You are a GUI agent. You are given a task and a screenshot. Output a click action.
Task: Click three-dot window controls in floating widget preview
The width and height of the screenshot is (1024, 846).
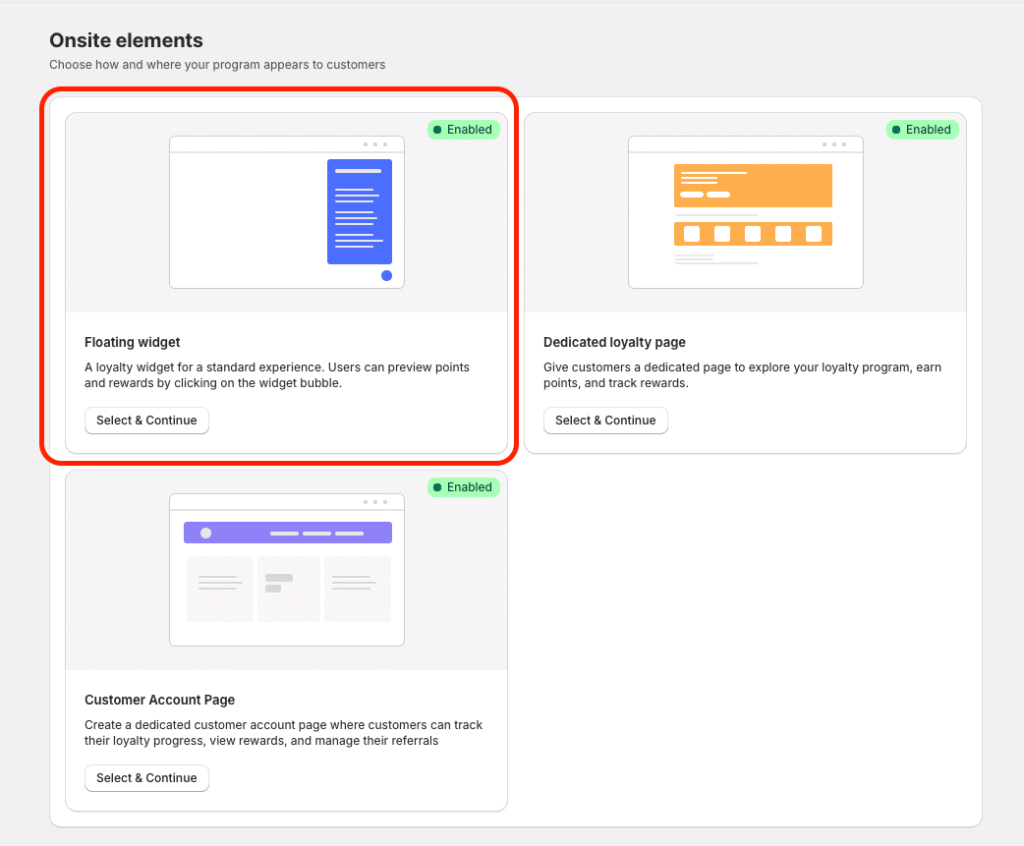click(376, 144)
